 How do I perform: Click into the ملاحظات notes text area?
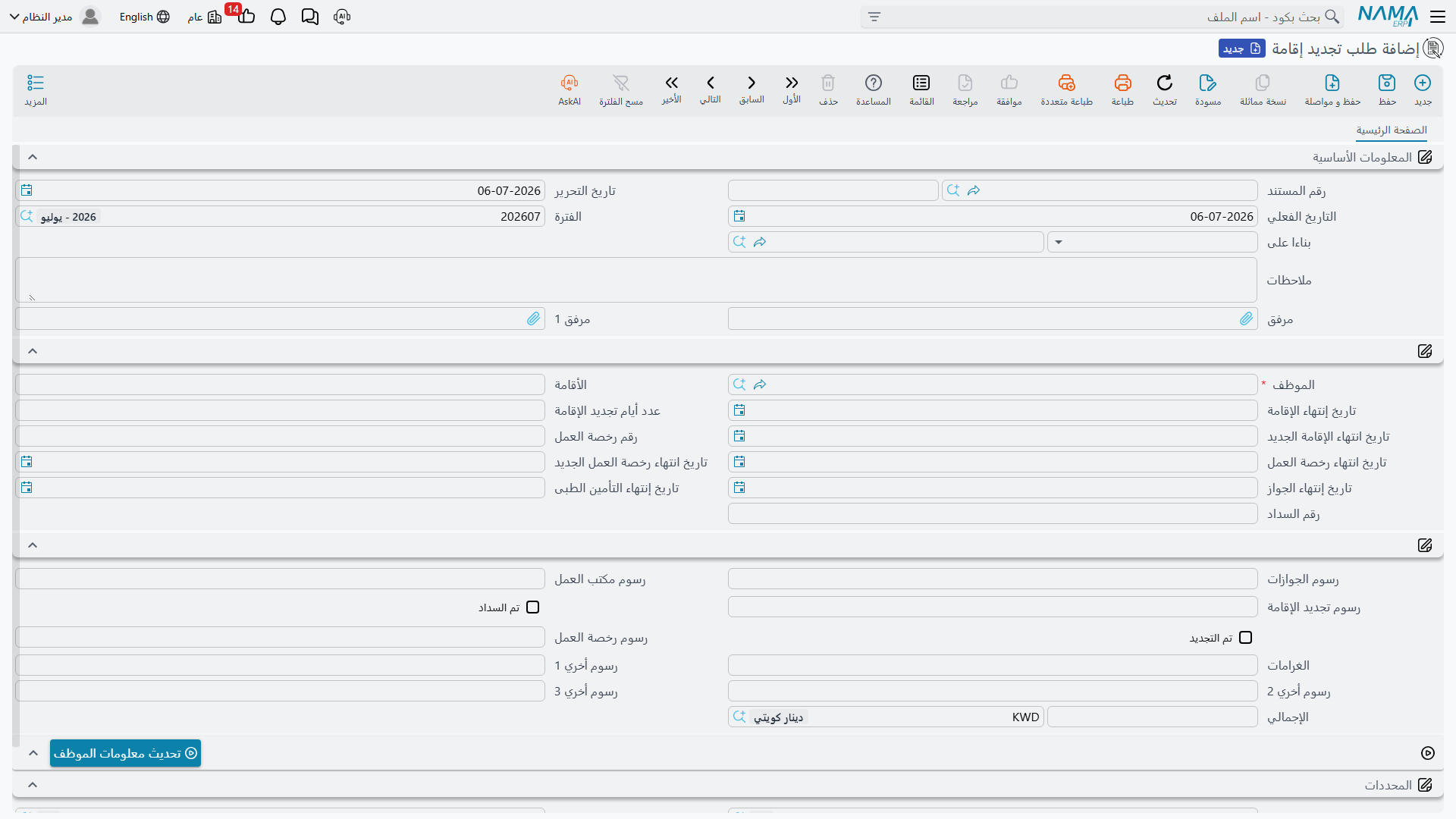(636, 280)
